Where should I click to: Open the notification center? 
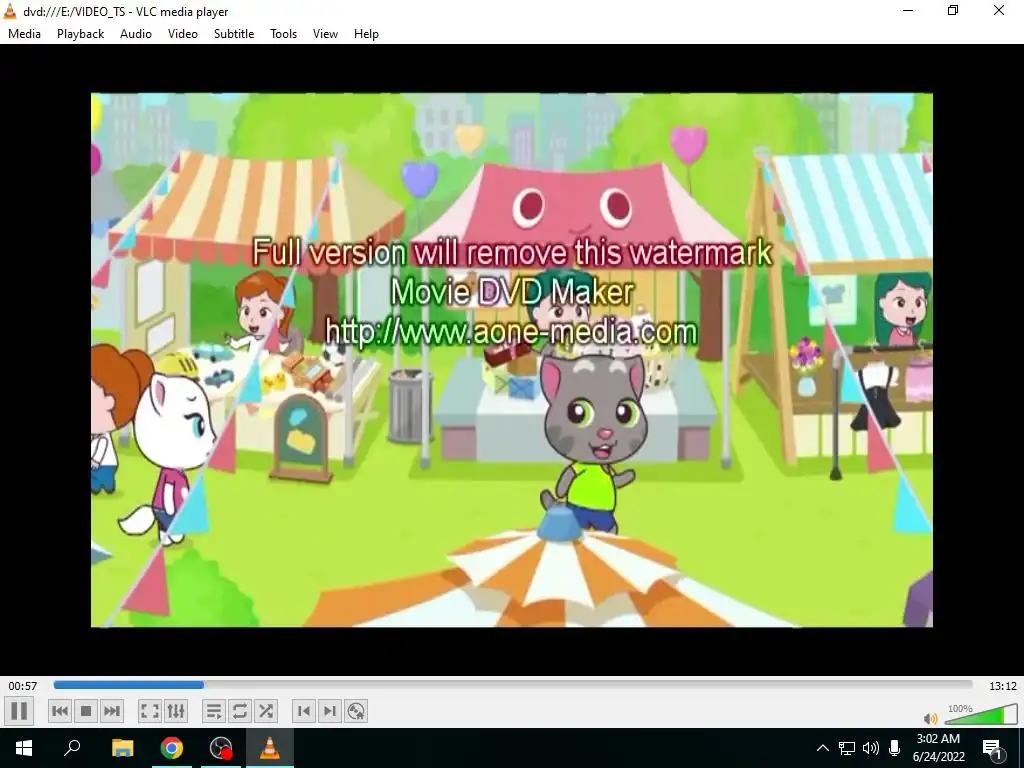click(x=992, y=748)
